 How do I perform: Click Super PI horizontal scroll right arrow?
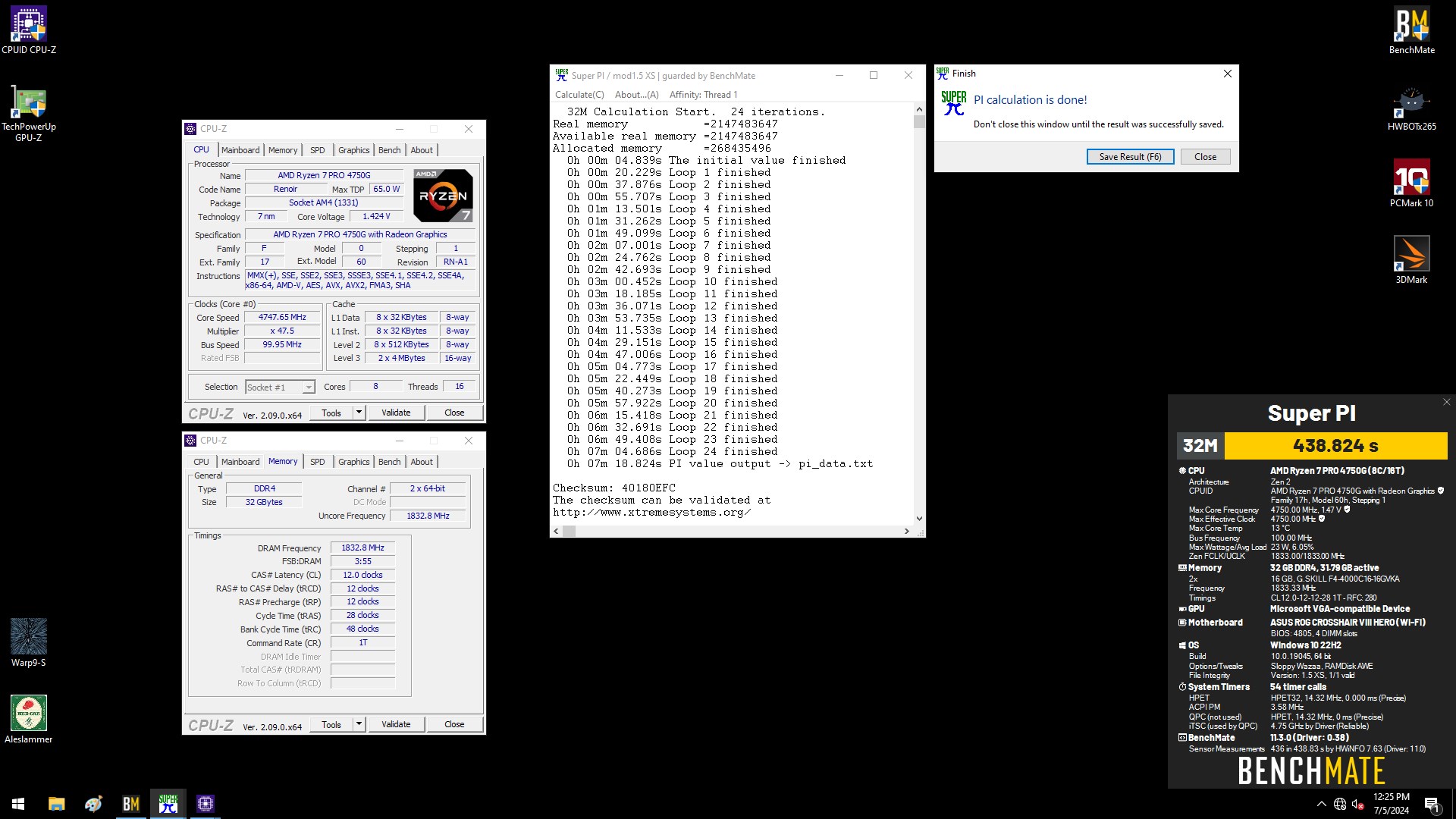tap(906, 532)
